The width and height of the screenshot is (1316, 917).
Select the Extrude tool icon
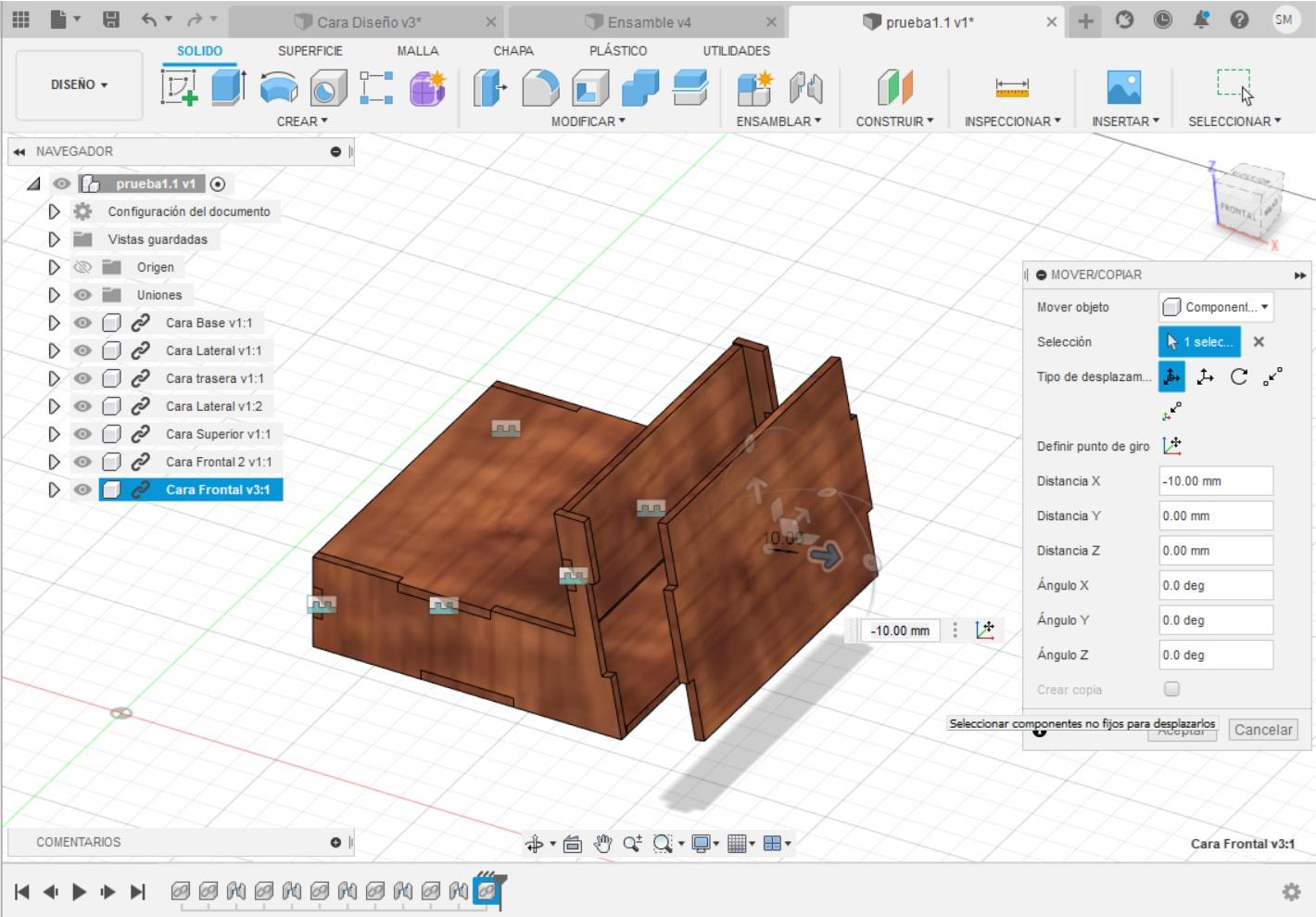tap(228, 88)
